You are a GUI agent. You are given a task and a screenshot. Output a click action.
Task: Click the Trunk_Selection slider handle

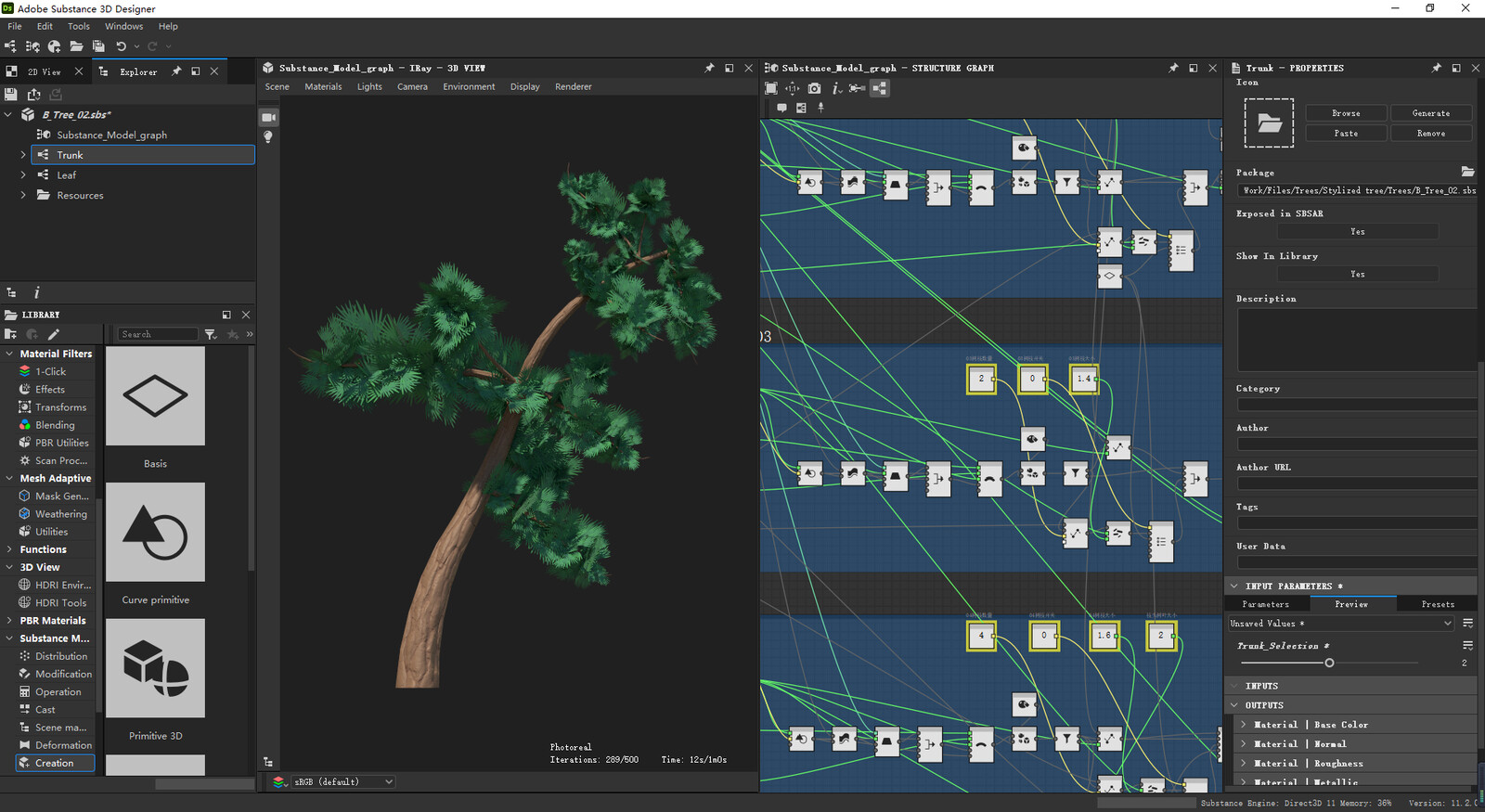(1329, 663)
